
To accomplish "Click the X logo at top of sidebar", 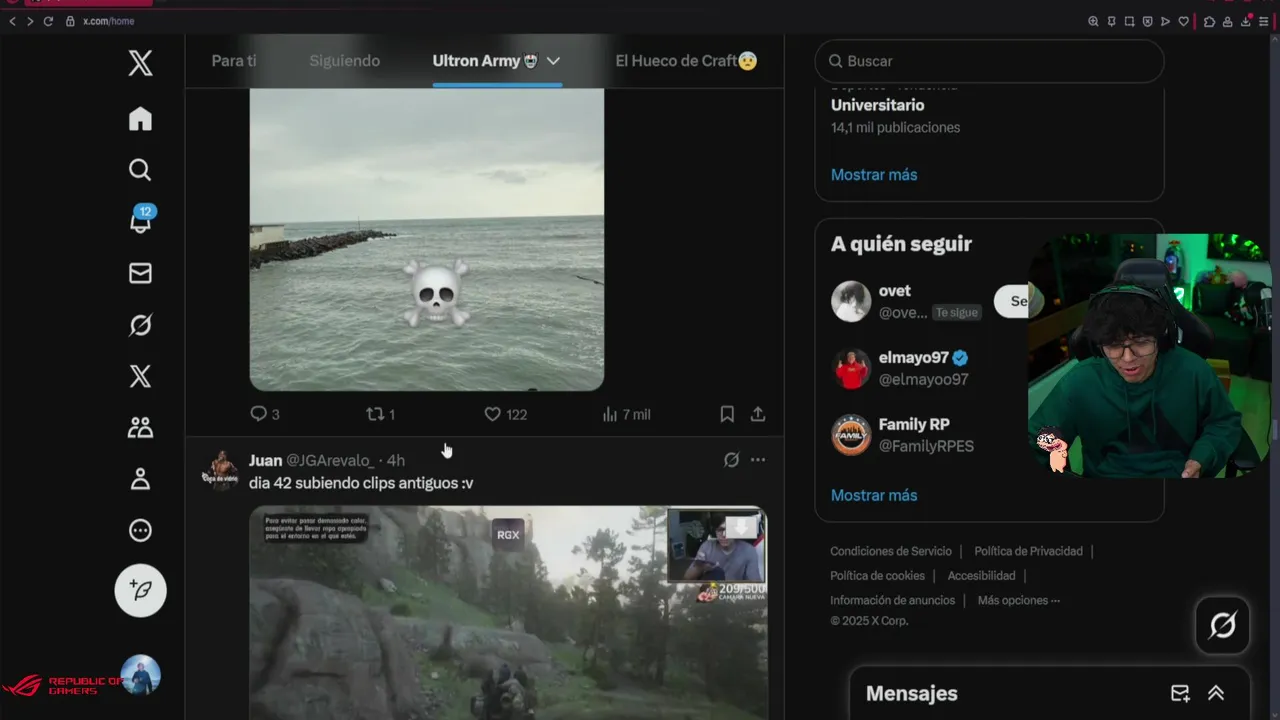I will (x=140, y=63).
